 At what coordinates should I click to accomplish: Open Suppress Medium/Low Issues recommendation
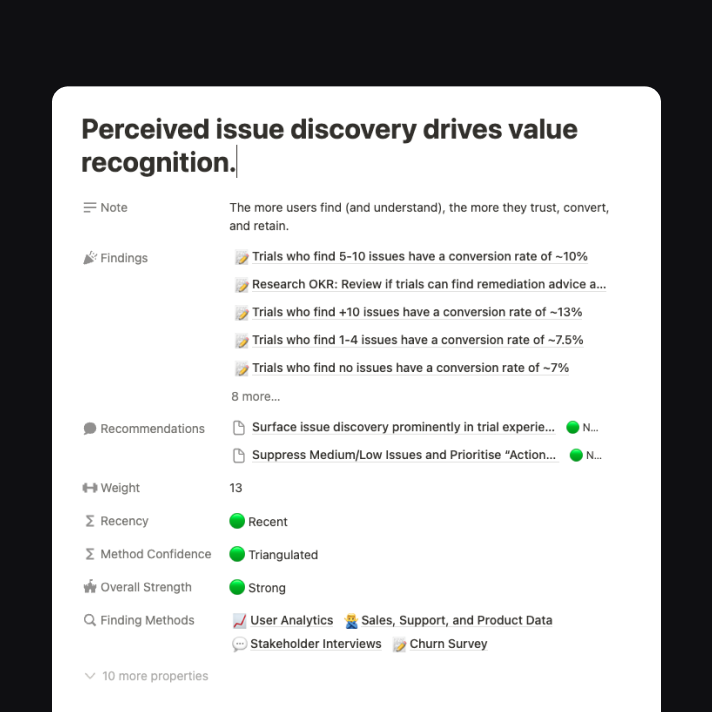point(404,455)
